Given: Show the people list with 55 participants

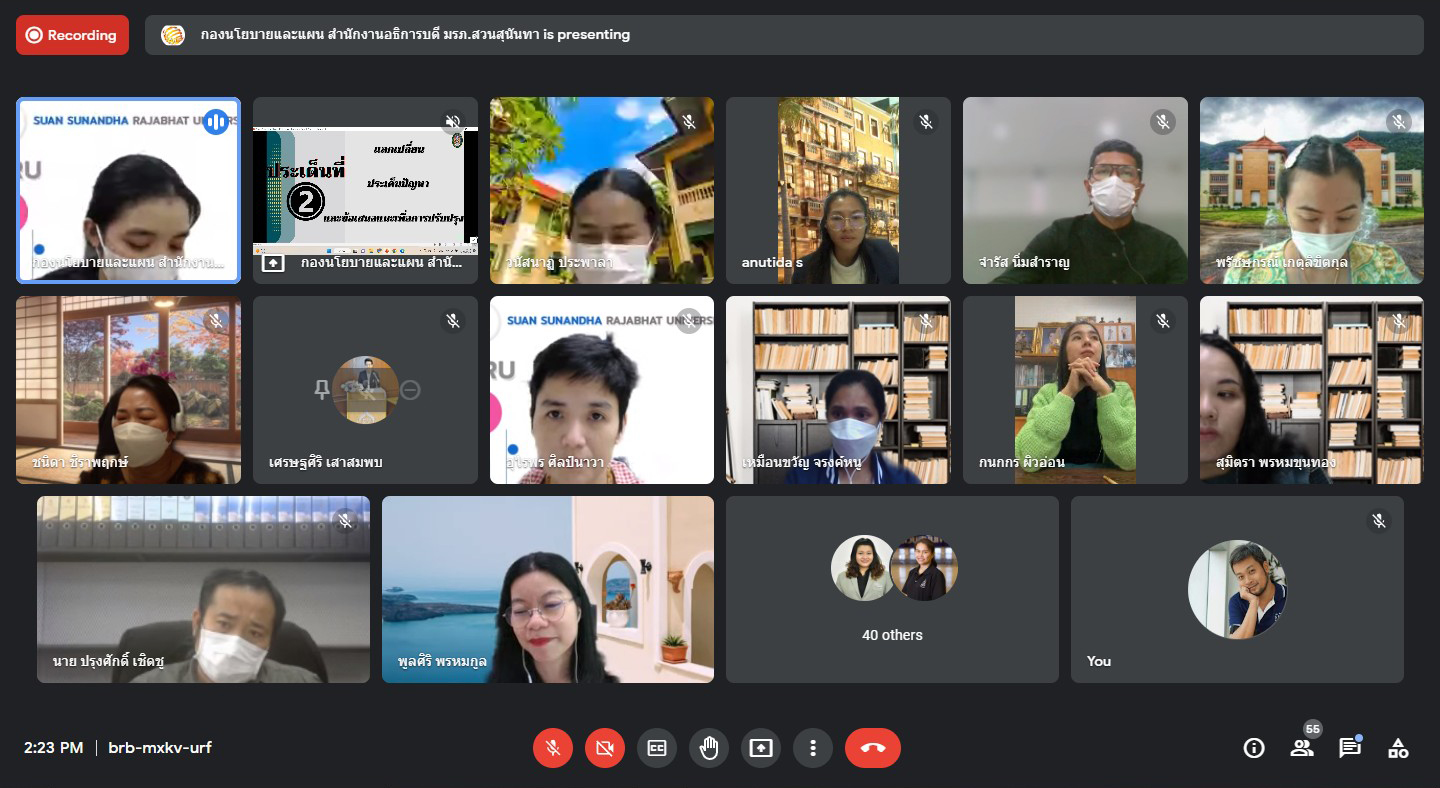Looking at the screenshot, I should pos(1302,748).
